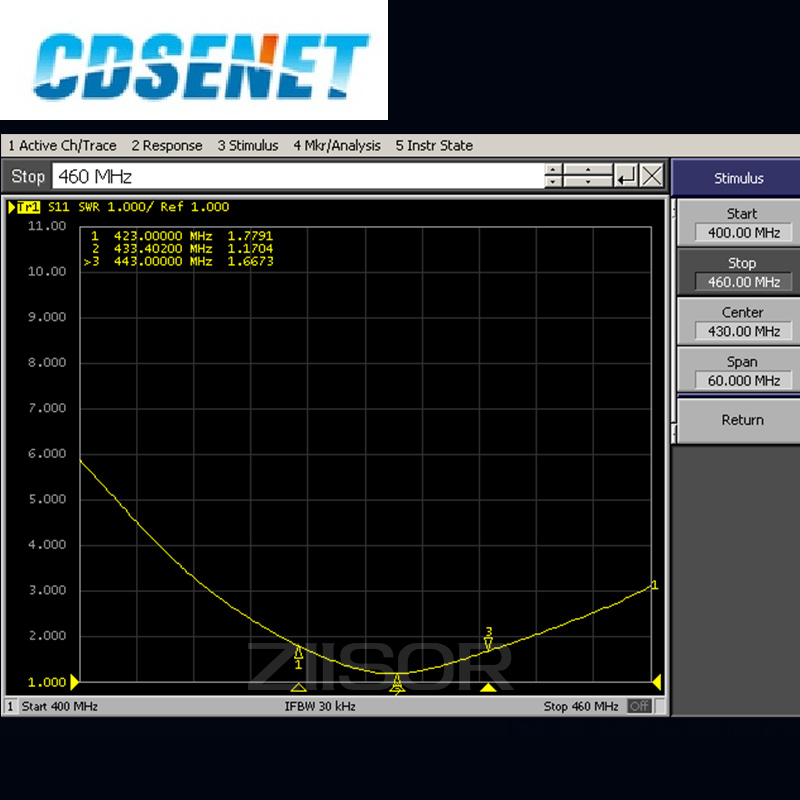
Task: Click the left reference level arrow at 1.000
Action: coord(74,682)
